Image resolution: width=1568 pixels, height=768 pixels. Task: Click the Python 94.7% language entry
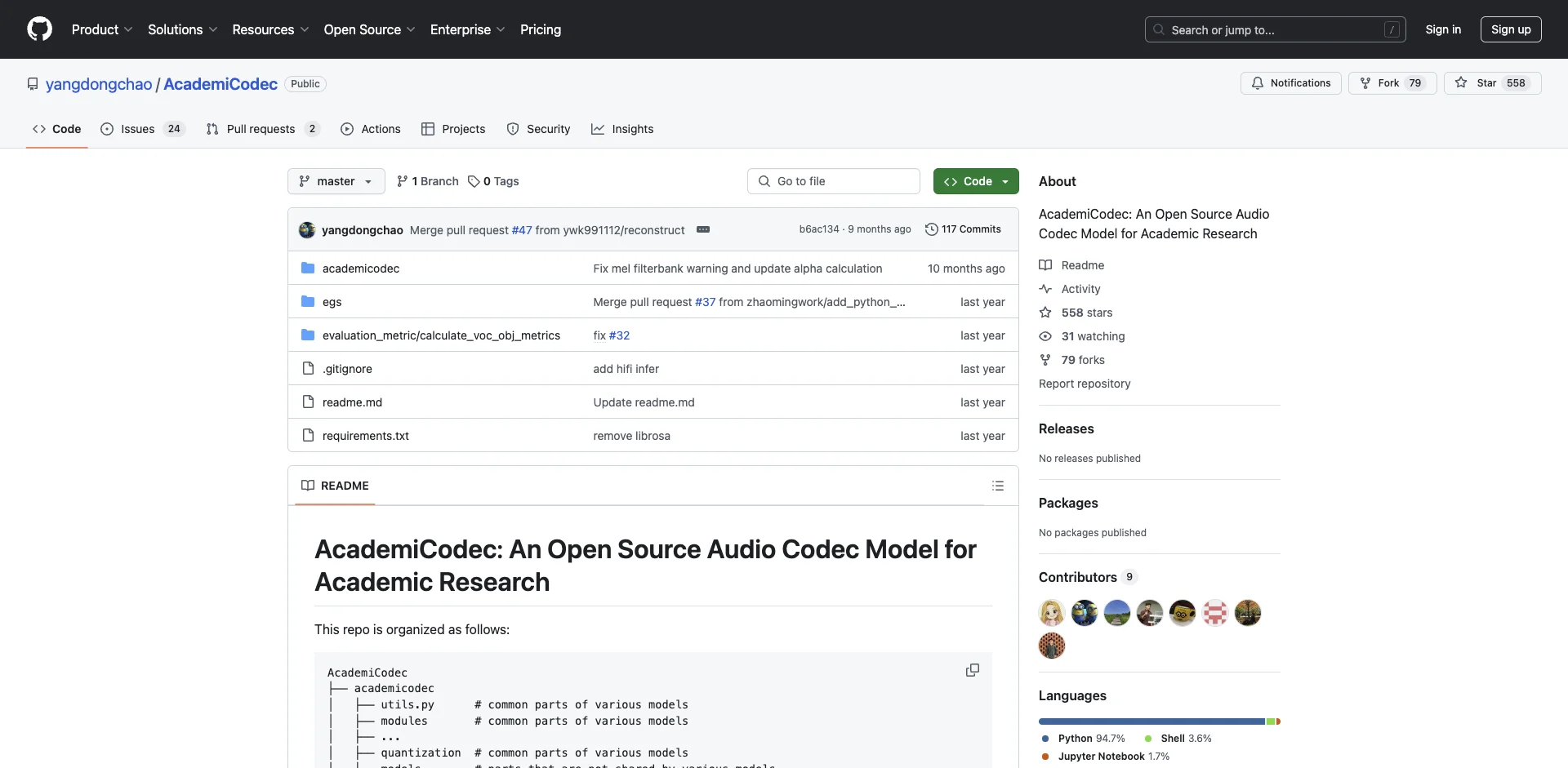(x=1084, y=739)
